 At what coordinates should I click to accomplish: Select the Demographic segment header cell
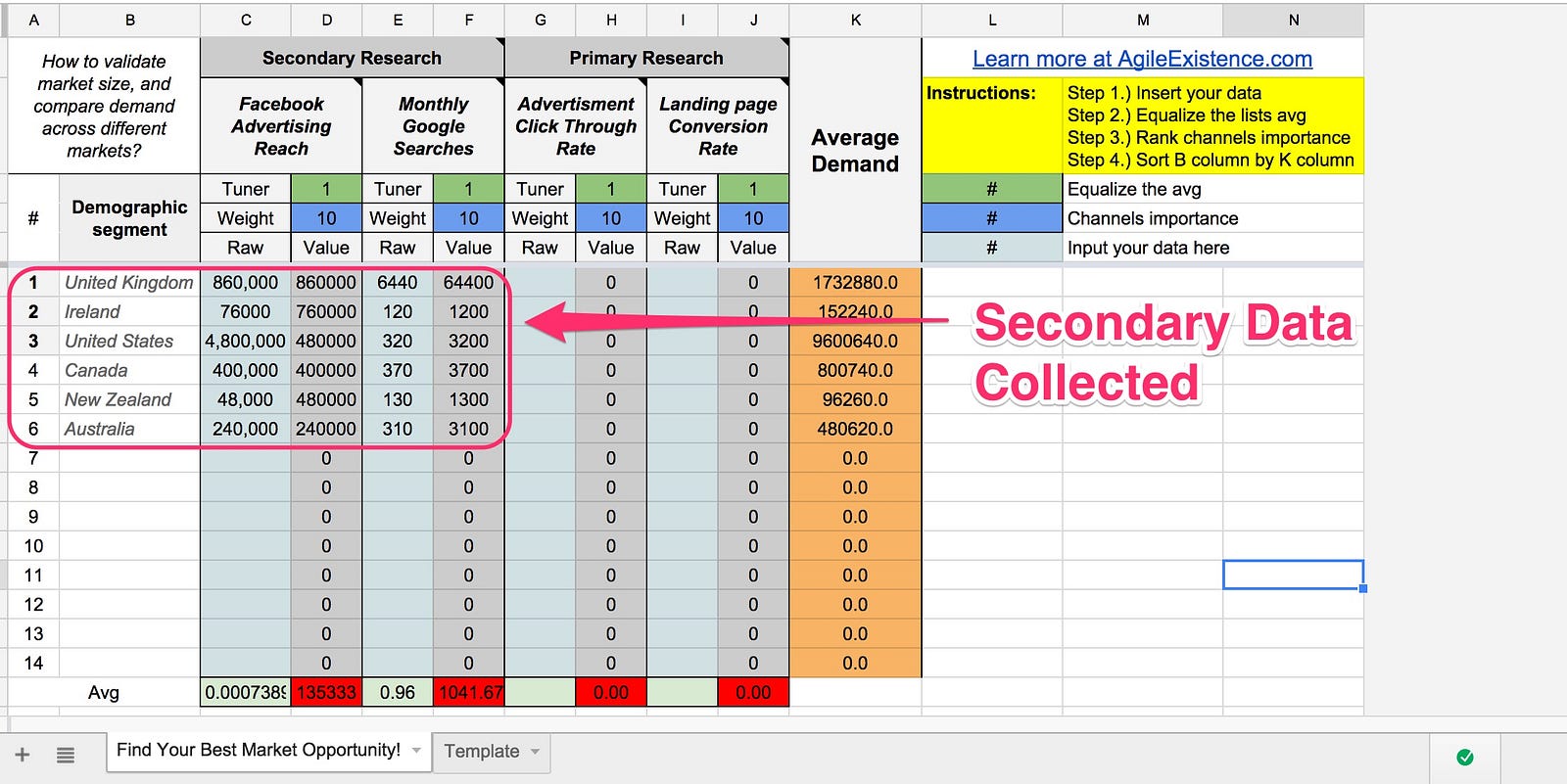(129, 218)
